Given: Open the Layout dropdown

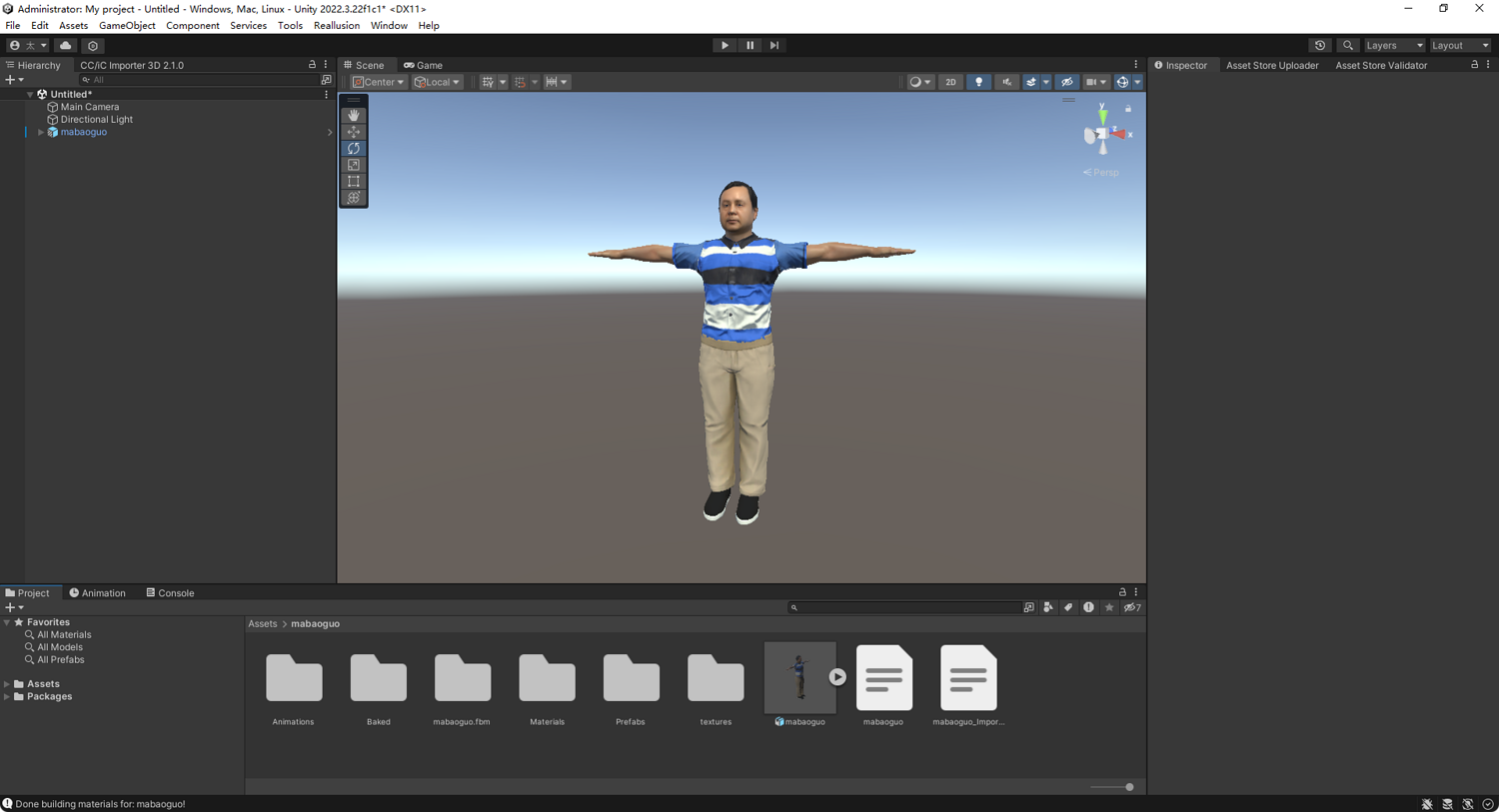Looking at the screenshot, I should coord(1460,45).
